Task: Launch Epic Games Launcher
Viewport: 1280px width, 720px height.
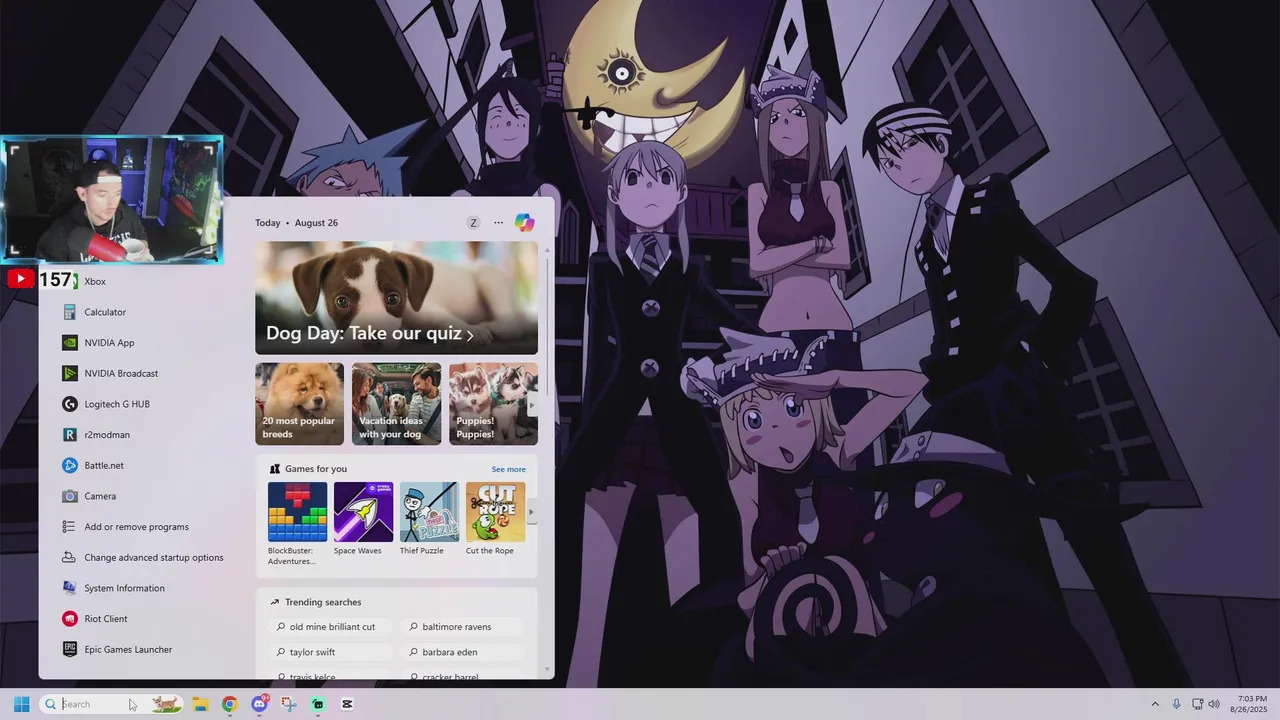Action: point(128,649)
